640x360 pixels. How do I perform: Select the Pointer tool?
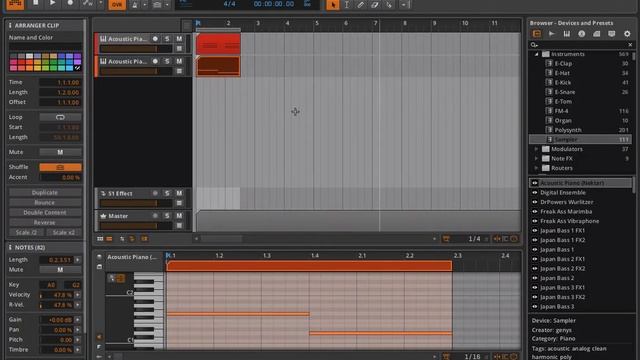[333, 4]
